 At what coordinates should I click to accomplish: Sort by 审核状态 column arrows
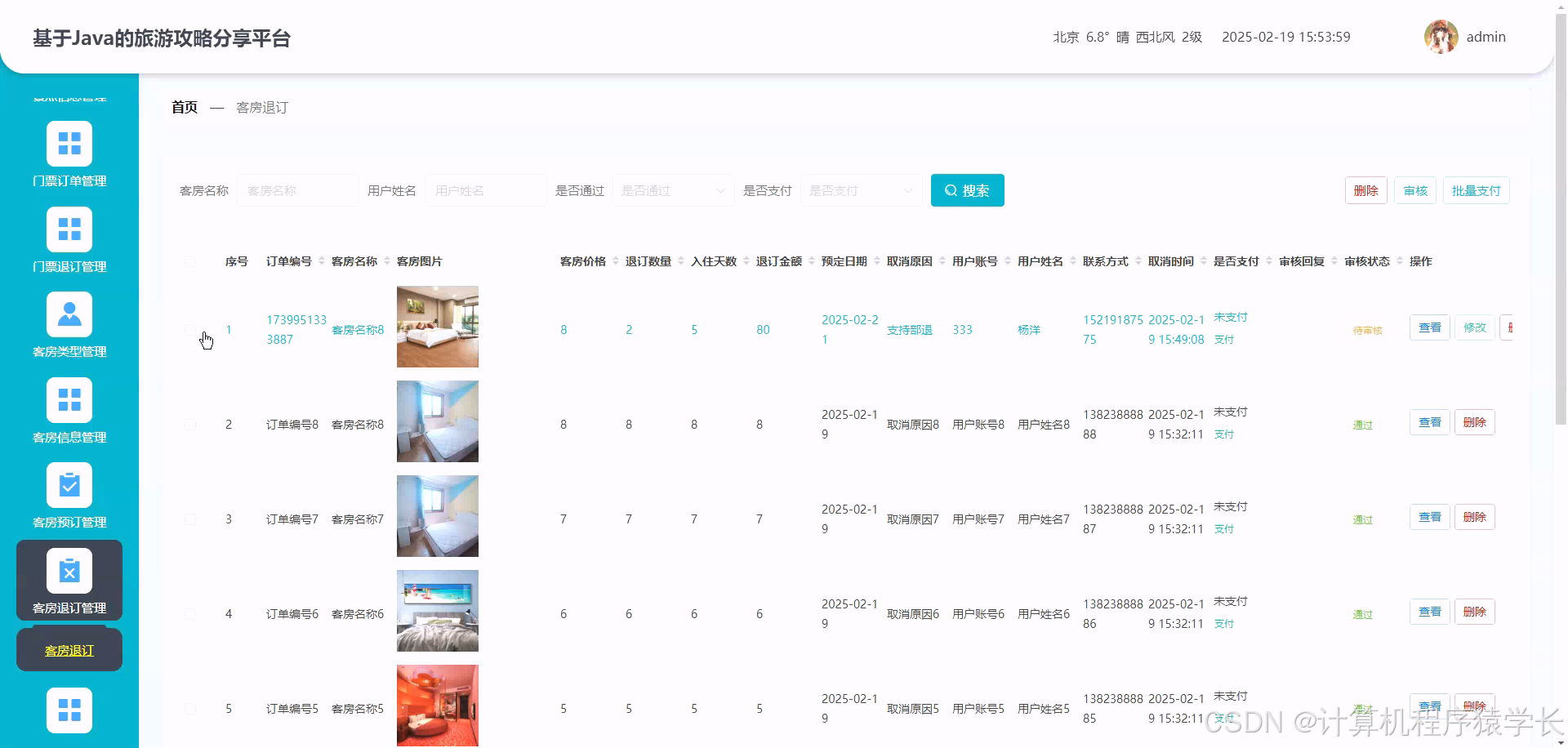coord(1400,261)
